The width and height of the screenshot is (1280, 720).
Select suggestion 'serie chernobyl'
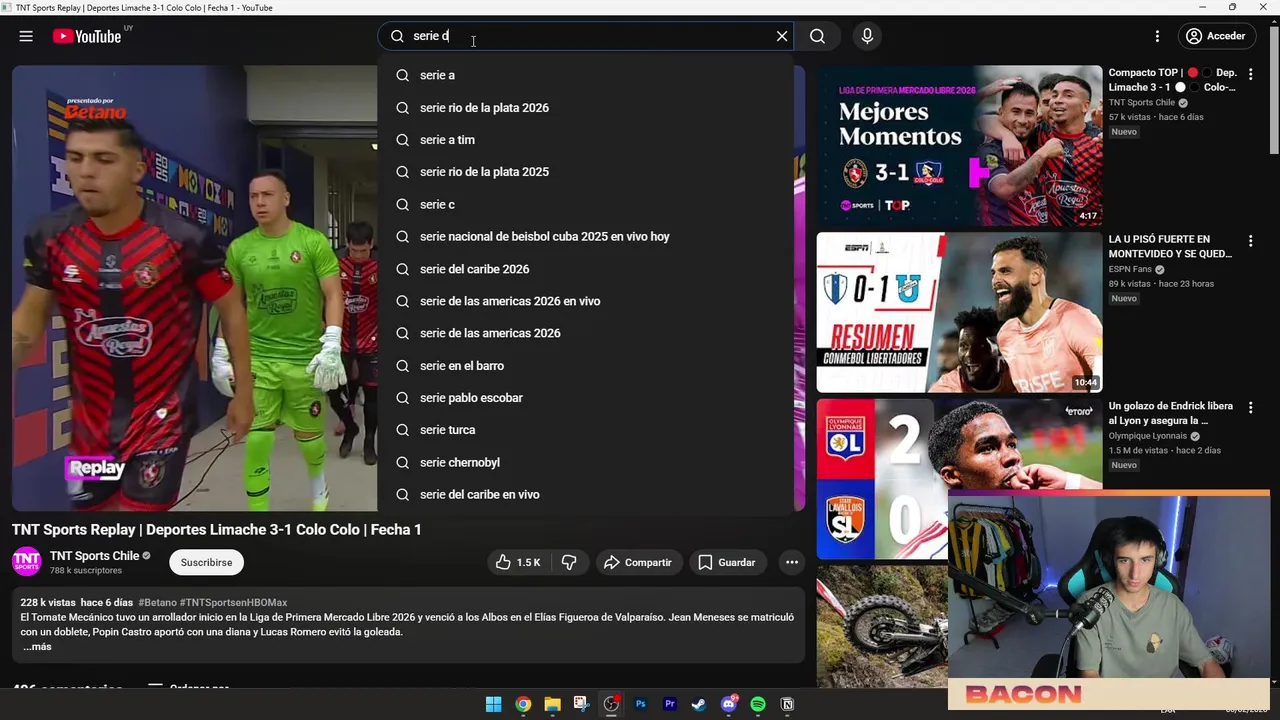pos(585,462)
